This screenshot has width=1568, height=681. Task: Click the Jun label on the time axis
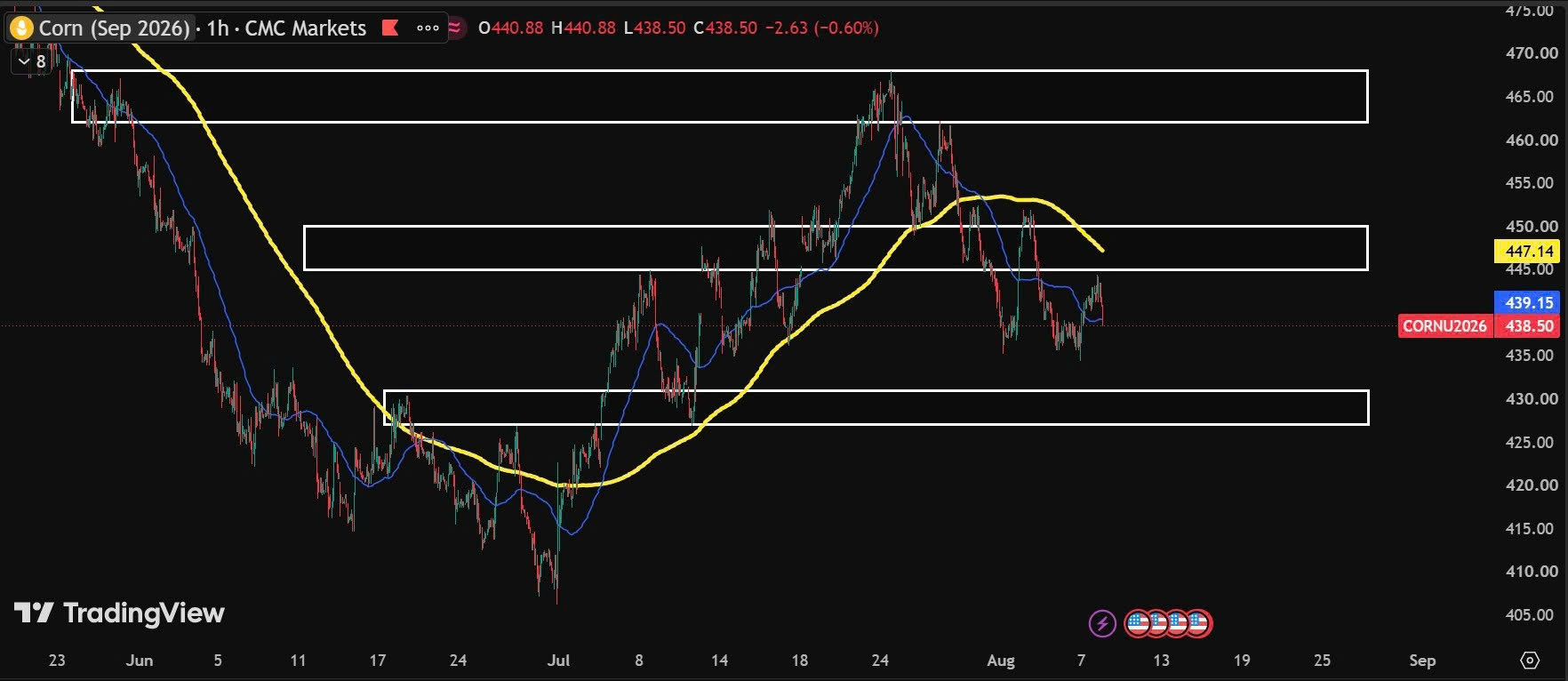(140, 661)
